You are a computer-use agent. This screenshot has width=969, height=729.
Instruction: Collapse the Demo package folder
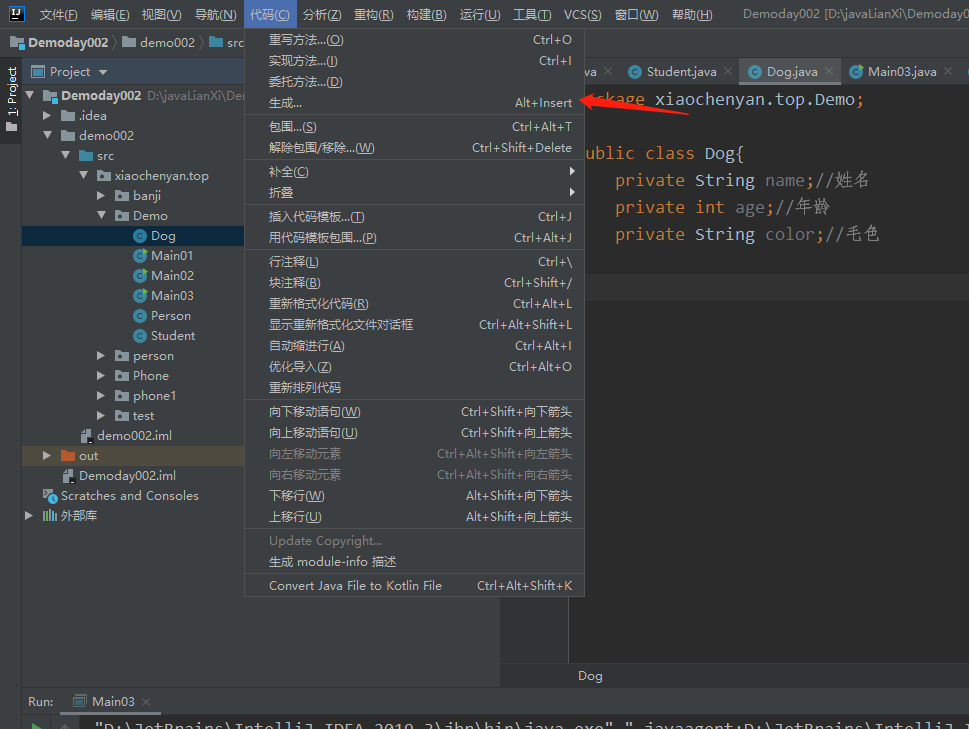tap(102, 216)
